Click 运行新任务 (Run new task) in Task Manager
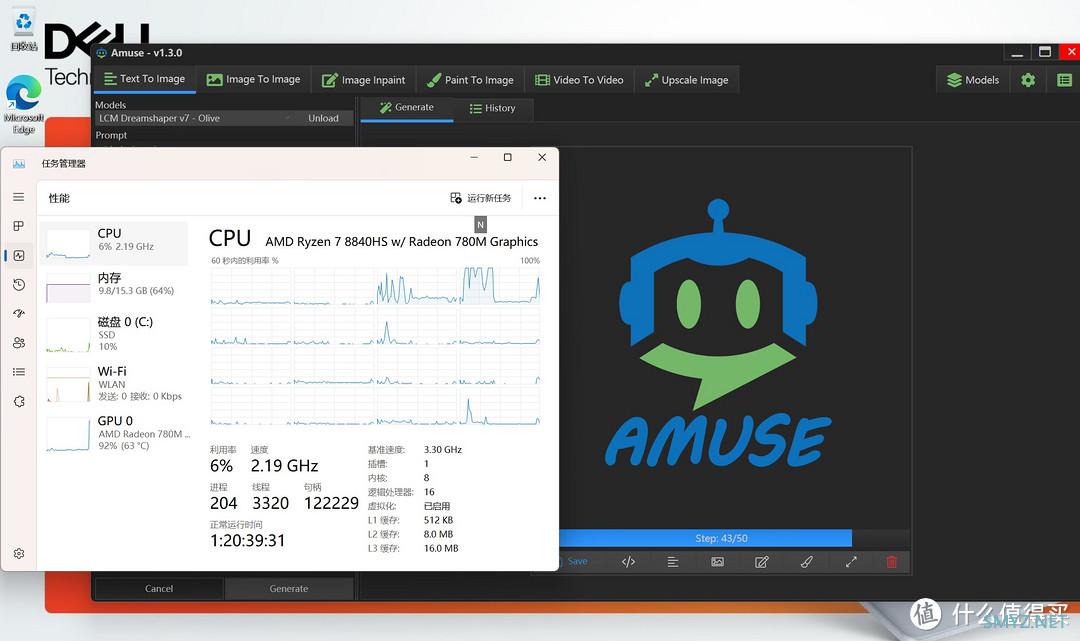 point(481,198)
